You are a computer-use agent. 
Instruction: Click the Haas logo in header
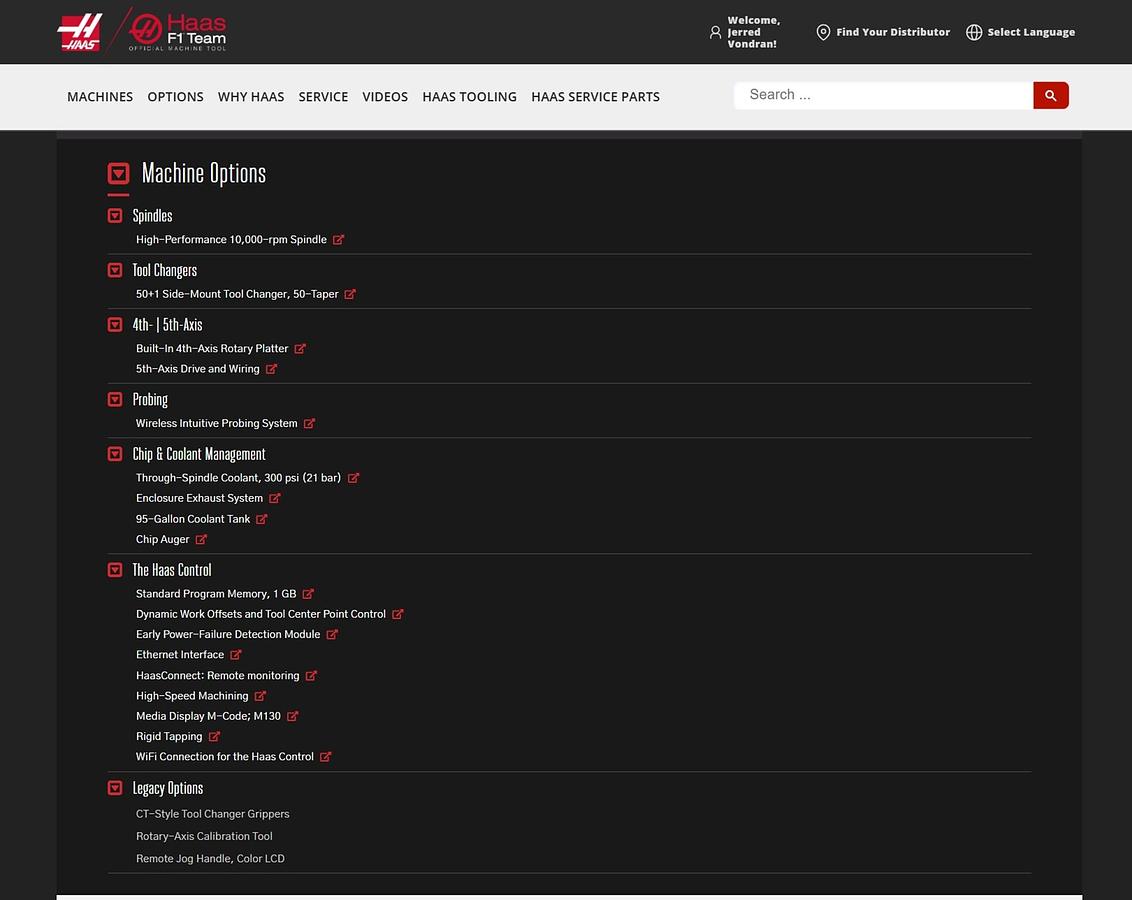point(80,32)
